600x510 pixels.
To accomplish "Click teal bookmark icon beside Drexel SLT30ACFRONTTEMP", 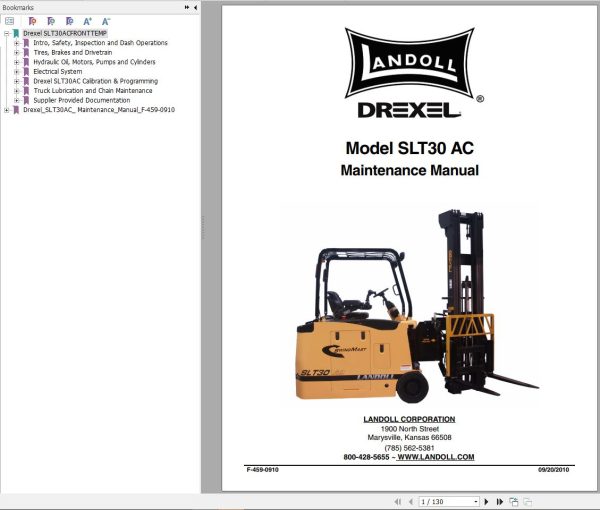I will point(16,33).
